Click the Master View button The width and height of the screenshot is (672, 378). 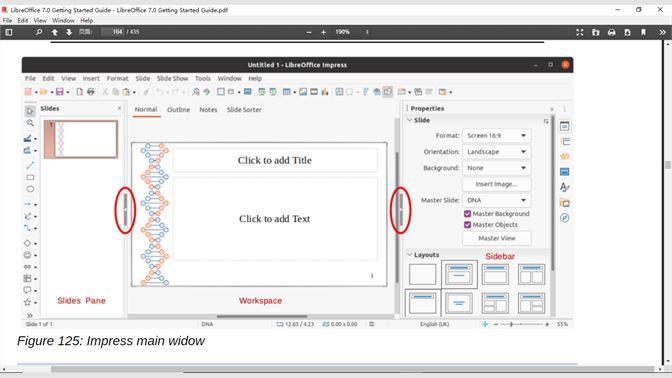[497, 238]
